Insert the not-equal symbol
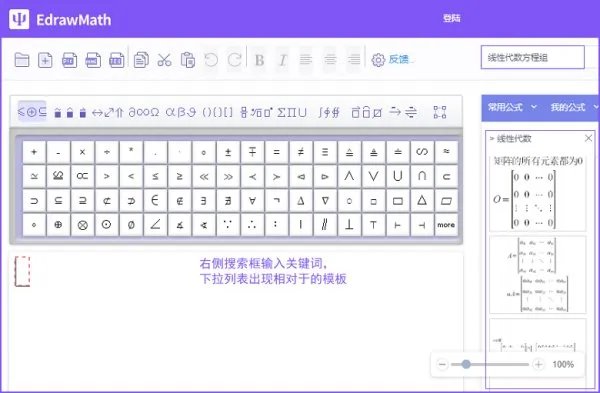 [301, 152]
